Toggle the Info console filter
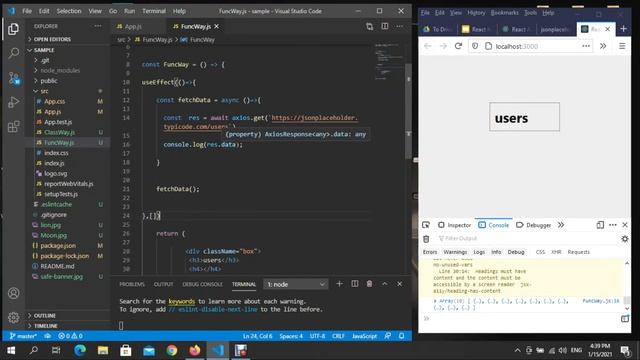Viewport: 640px width, 360px height. tap(496, 252)
